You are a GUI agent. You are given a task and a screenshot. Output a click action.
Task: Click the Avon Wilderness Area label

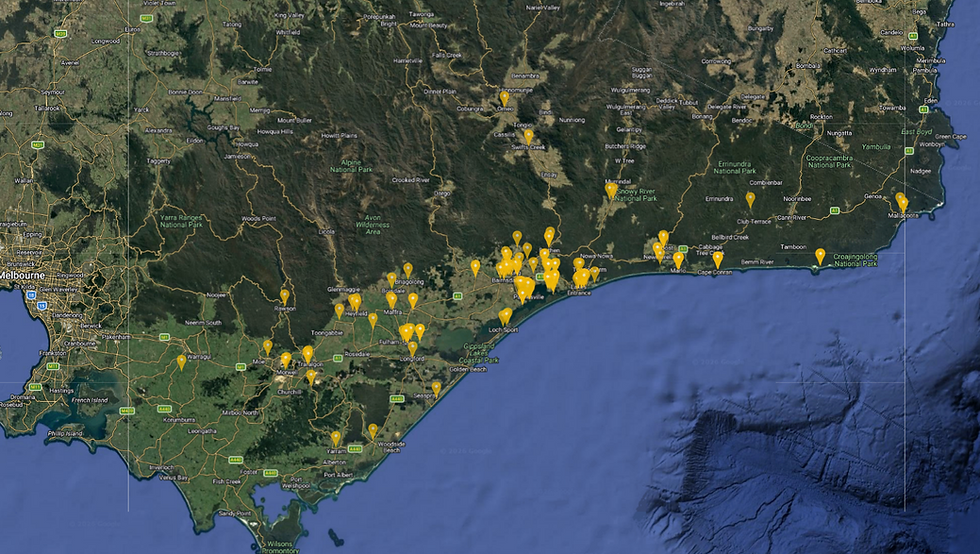pyautogui.click(x=372, y=224)
